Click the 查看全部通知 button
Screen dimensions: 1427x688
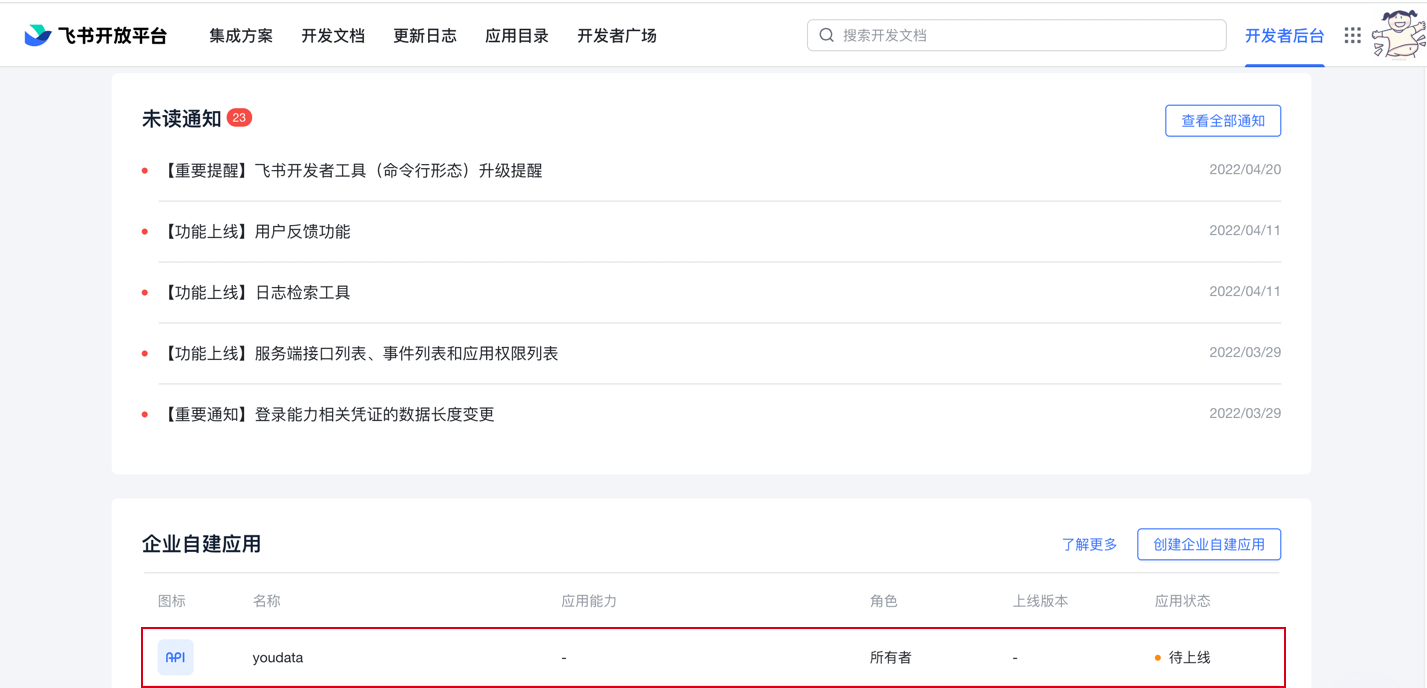(x=1222, y=121)
